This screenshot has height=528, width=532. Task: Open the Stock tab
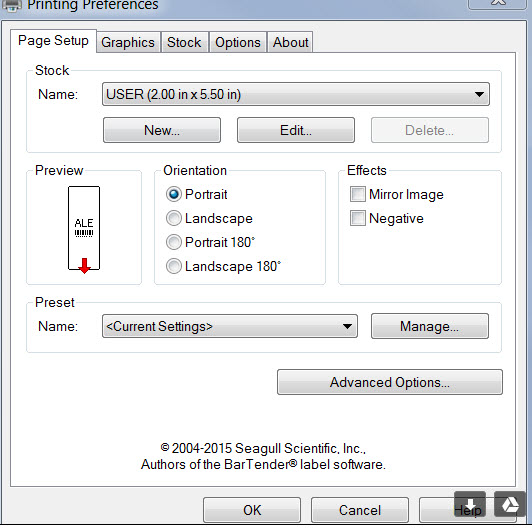[x=184, y=42]
